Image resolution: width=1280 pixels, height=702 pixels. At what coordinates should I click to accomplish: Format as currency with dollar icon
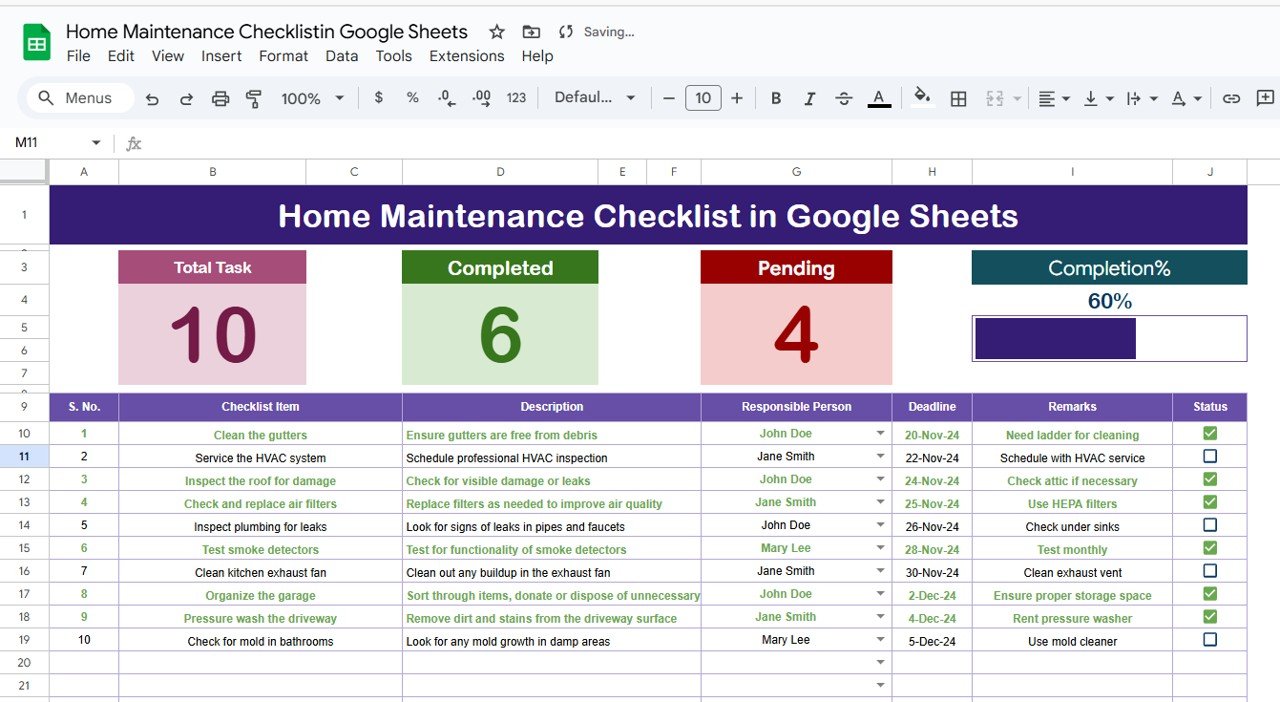click(378, 98)
